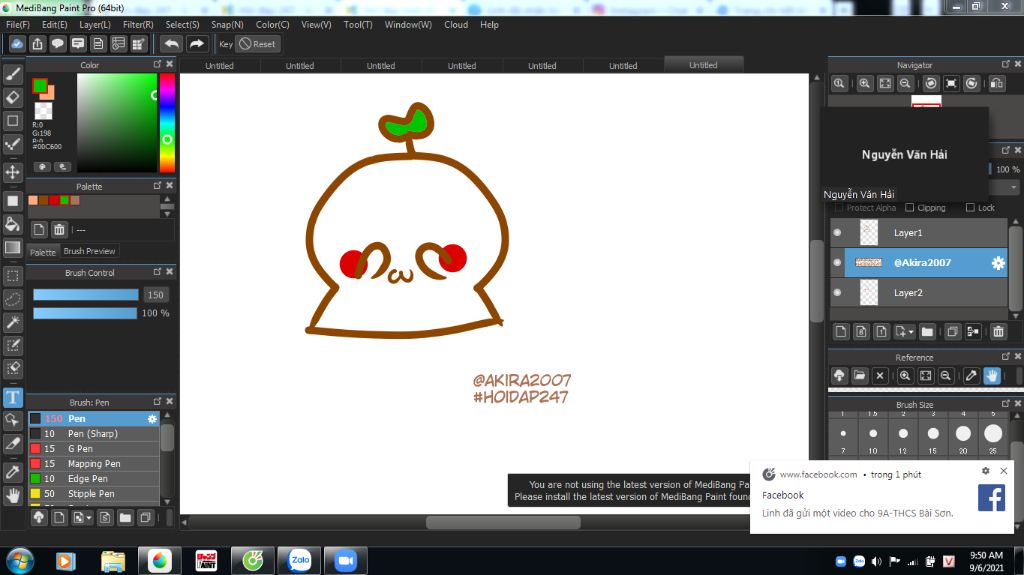Switch to the Brush Preview tab

[x=89, y=251]
